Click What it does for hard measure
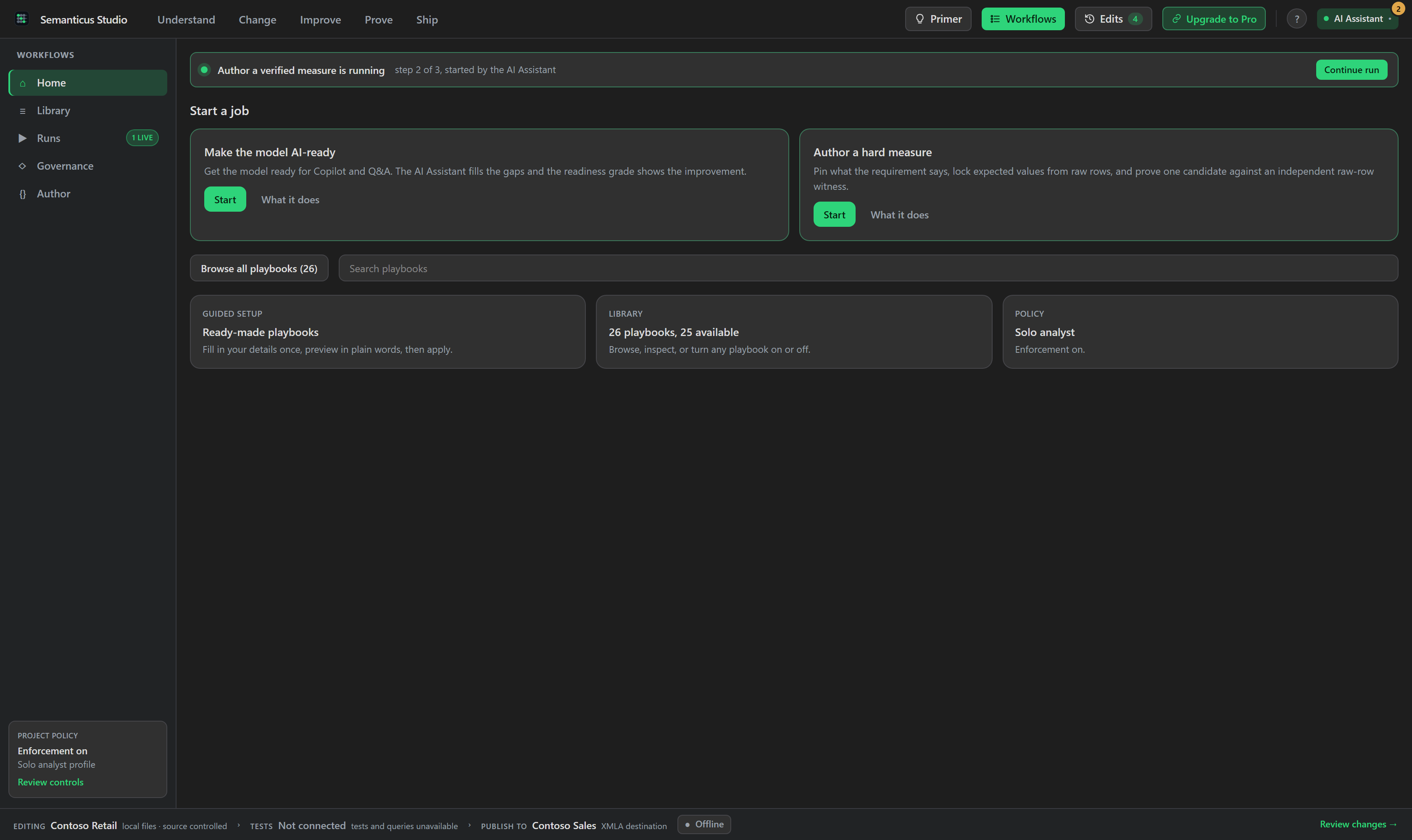Image resolution: width=1412 pixels, height=840 pixels. [x=899, y=215]
